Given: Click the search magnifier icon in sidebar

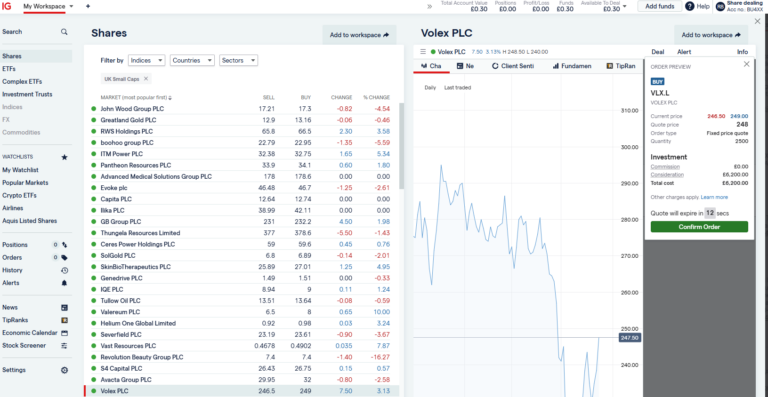Looking at the screenshot, I should pos(64,32).
